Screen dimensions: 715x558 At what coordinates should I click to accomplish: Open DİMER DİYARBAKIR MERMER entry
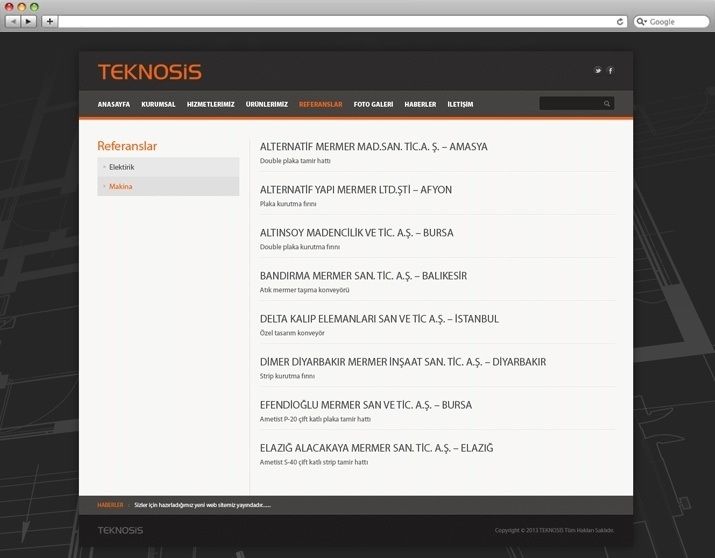403,362
